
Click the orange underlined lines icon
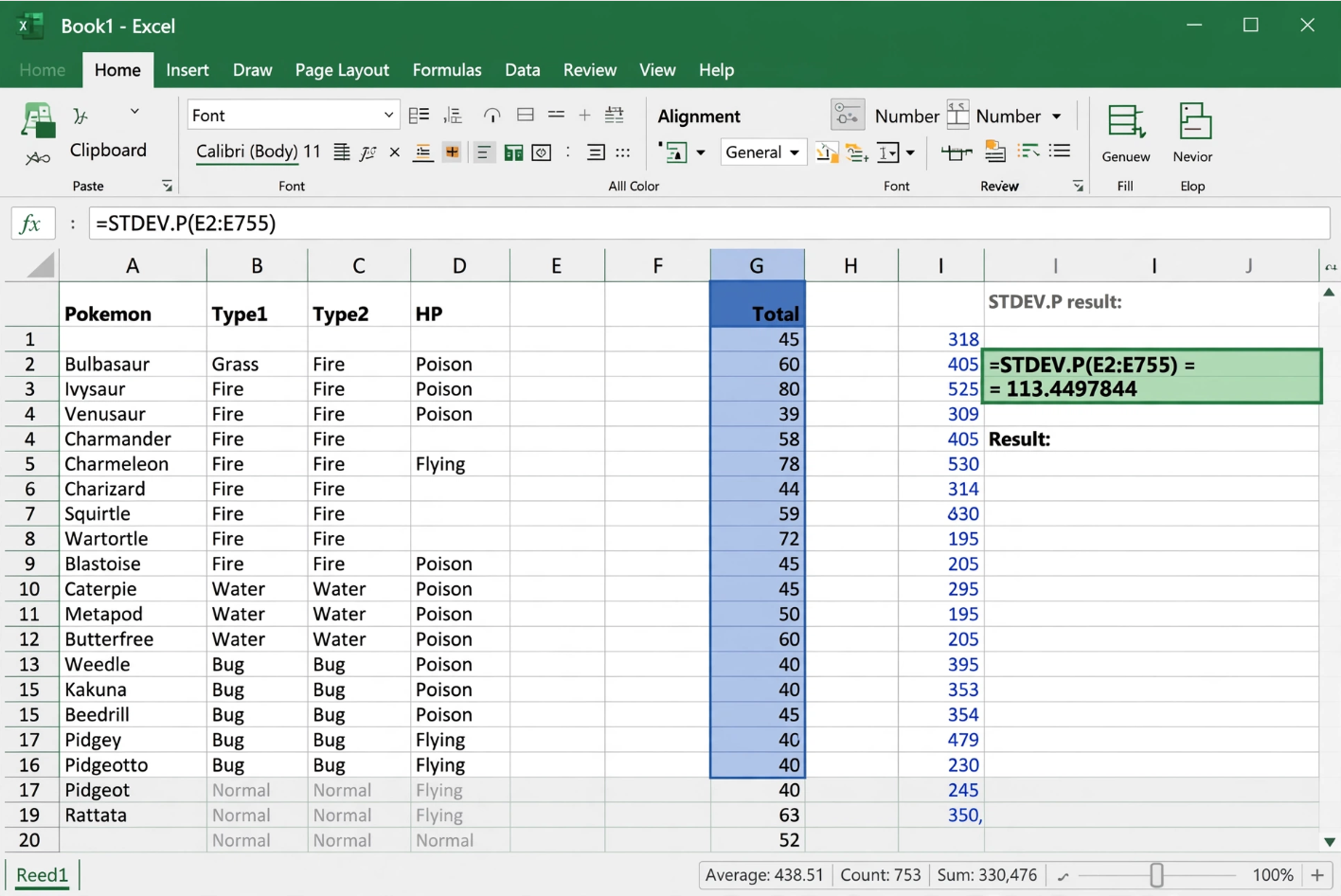pyautogui.click(x=423, y=152)
